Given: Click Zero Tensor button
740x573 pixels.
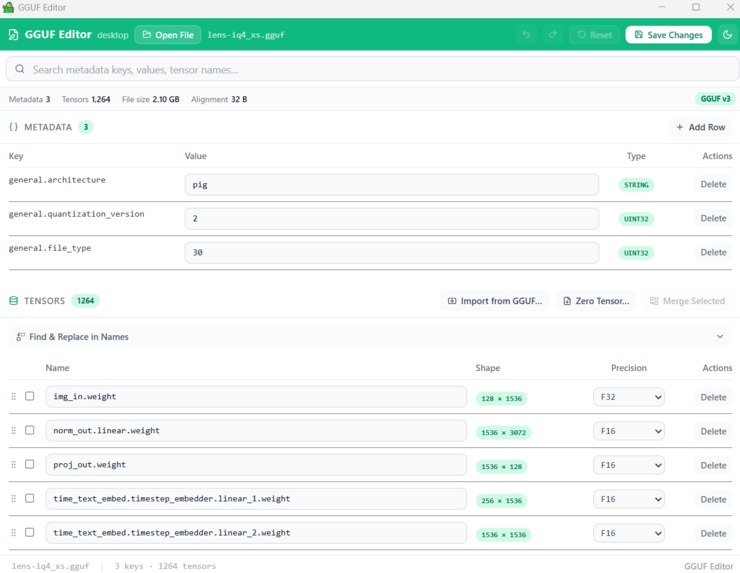Looking at the screenshot, I should (x=596, y=301).
